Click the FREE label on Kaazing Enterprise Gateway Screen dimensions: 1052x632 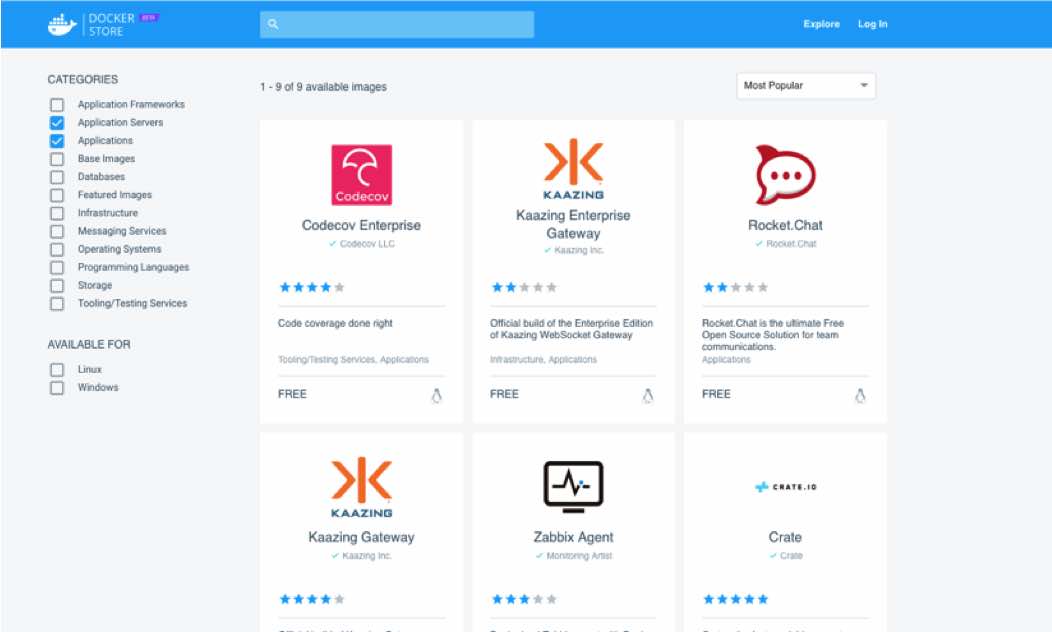(x=505, y=394)
